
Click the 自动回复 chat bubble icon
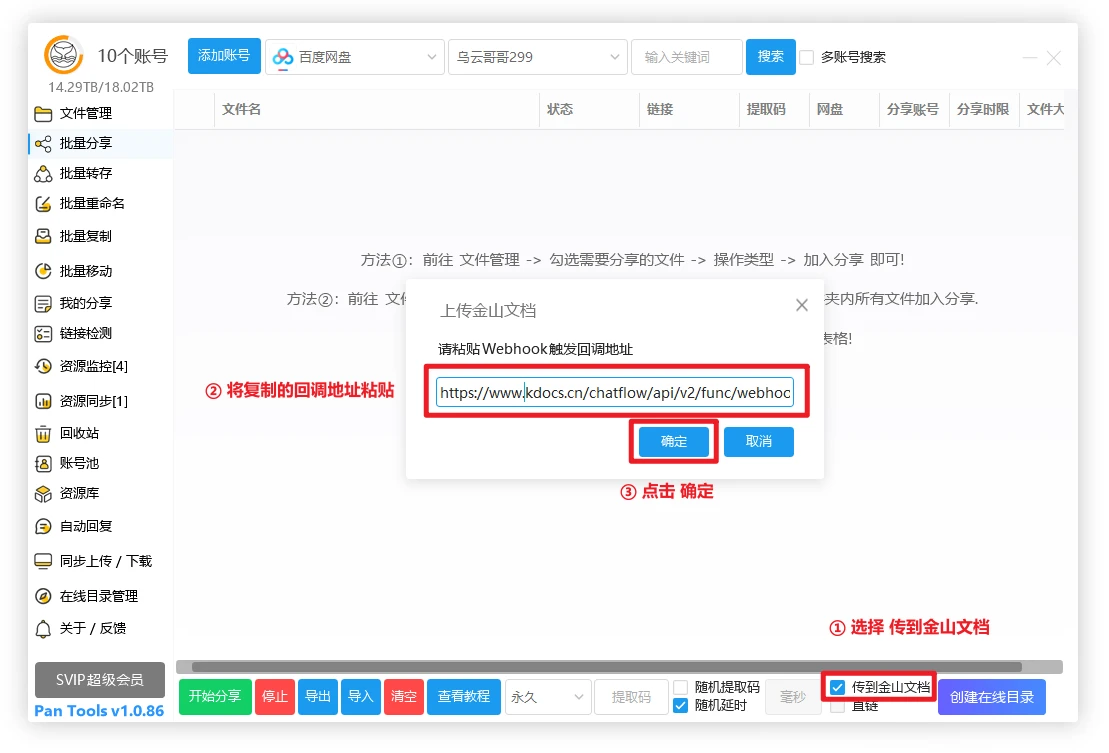[x=43, y=526]
